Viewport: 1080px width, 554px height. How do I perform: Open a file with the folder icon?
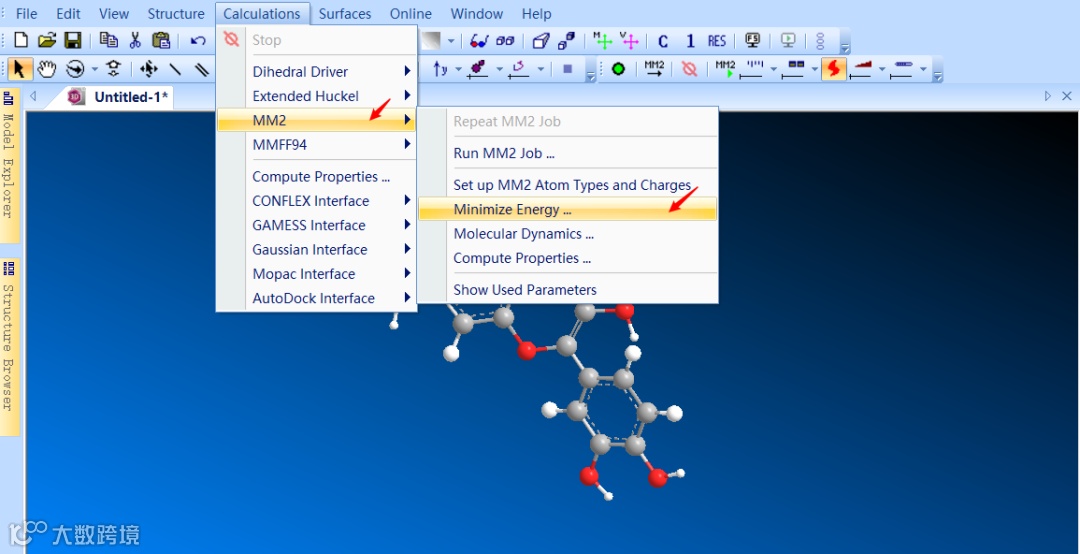coord(47,41)
